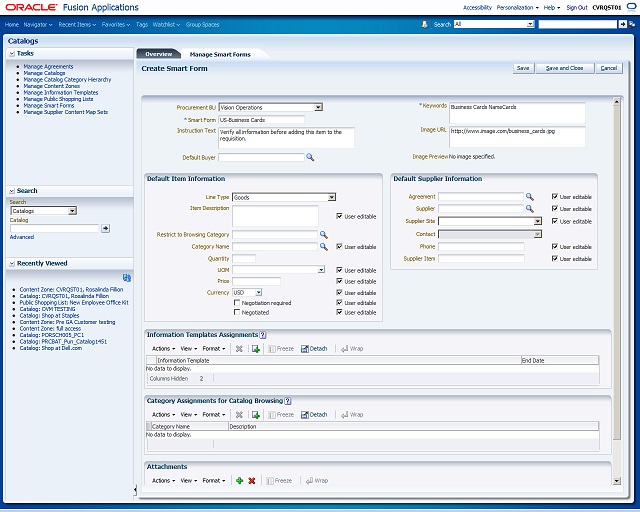Click the add row icon in Category Assignments toolbar
The height and width of the screenshot is (512, 640).
(256, 415)
